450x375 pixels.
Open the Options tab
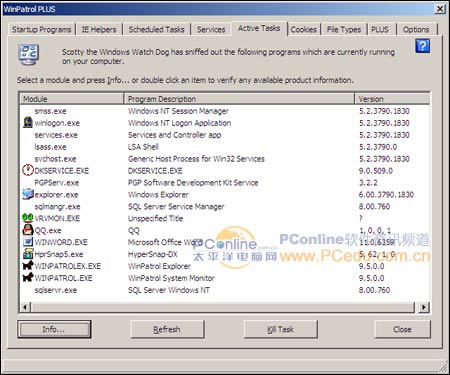pyautogui.click(x=416, y=30)
